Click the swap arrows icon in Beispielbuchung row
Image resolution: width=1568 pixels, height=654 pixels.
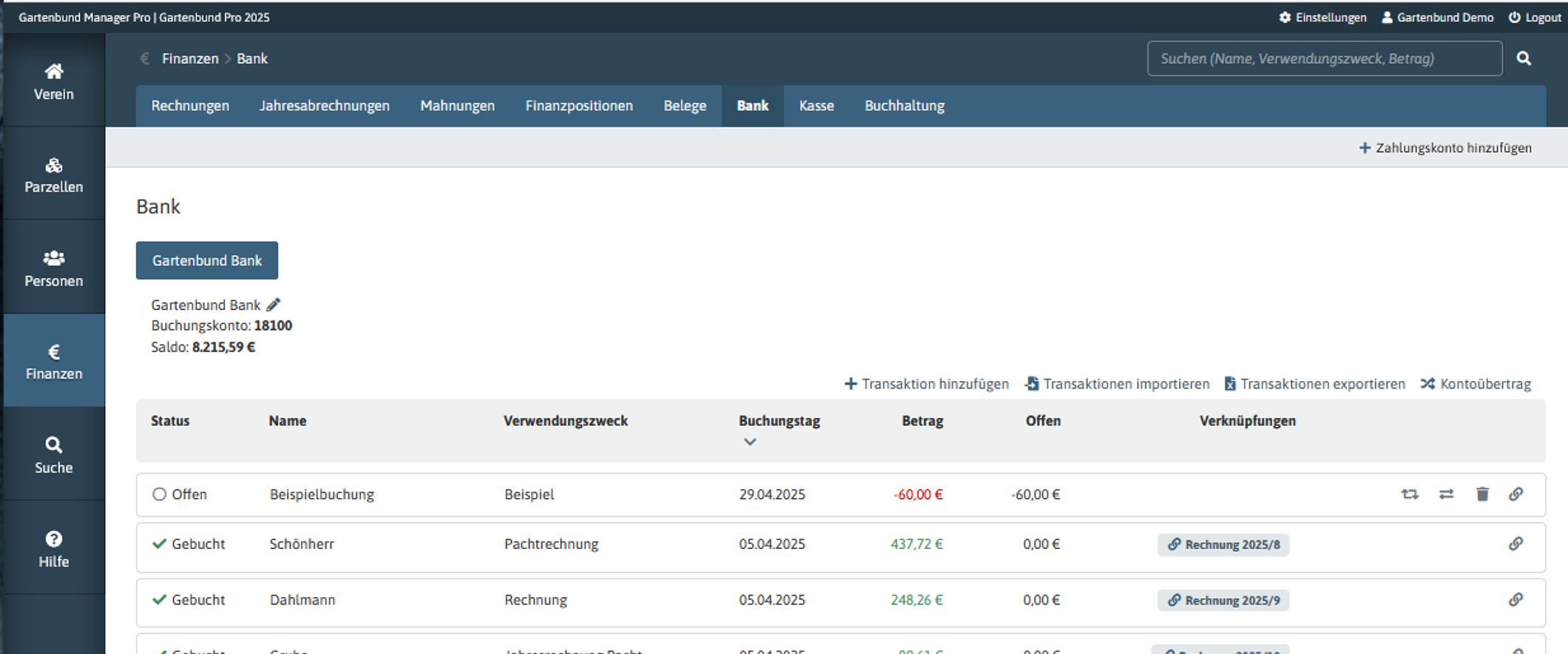tap(1446, 494)
